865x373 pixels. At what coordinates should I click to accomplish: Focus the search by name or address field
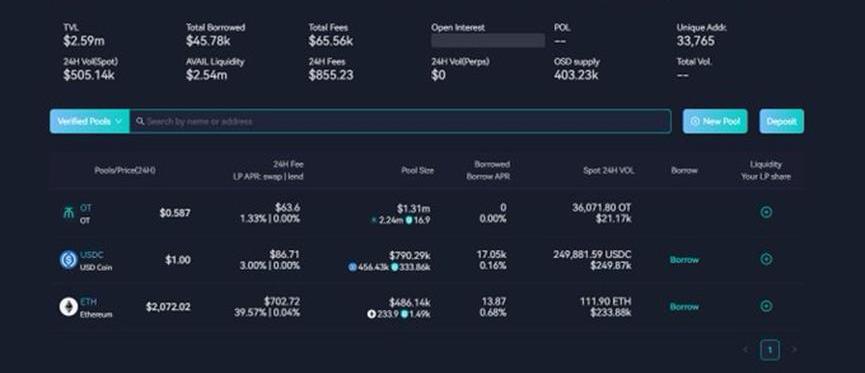coord(400,121)
